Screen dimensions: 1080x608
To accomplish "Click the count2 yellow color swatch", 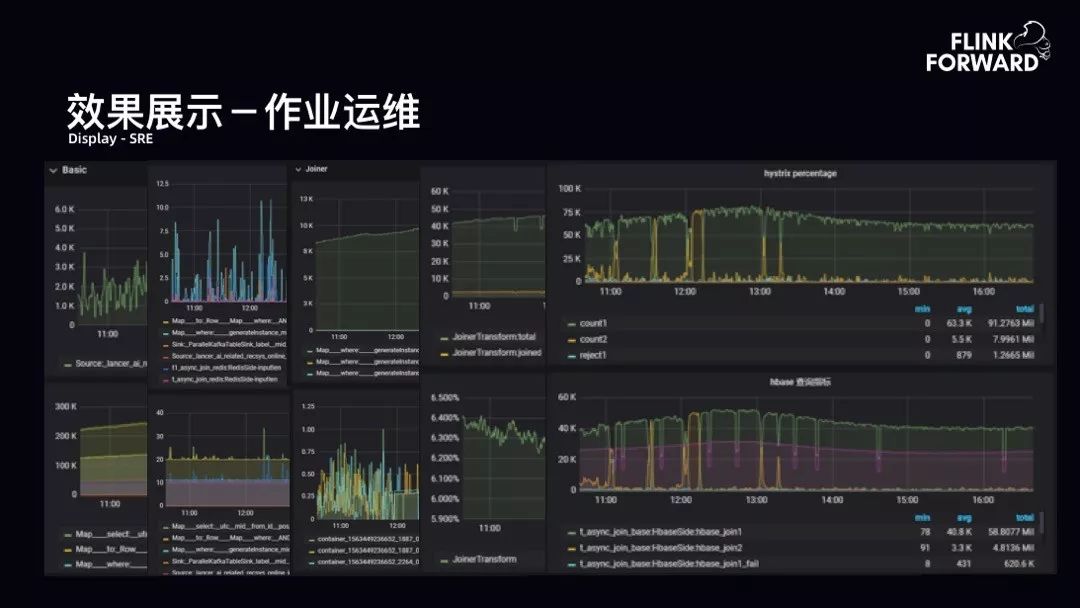I will point(571,340).
